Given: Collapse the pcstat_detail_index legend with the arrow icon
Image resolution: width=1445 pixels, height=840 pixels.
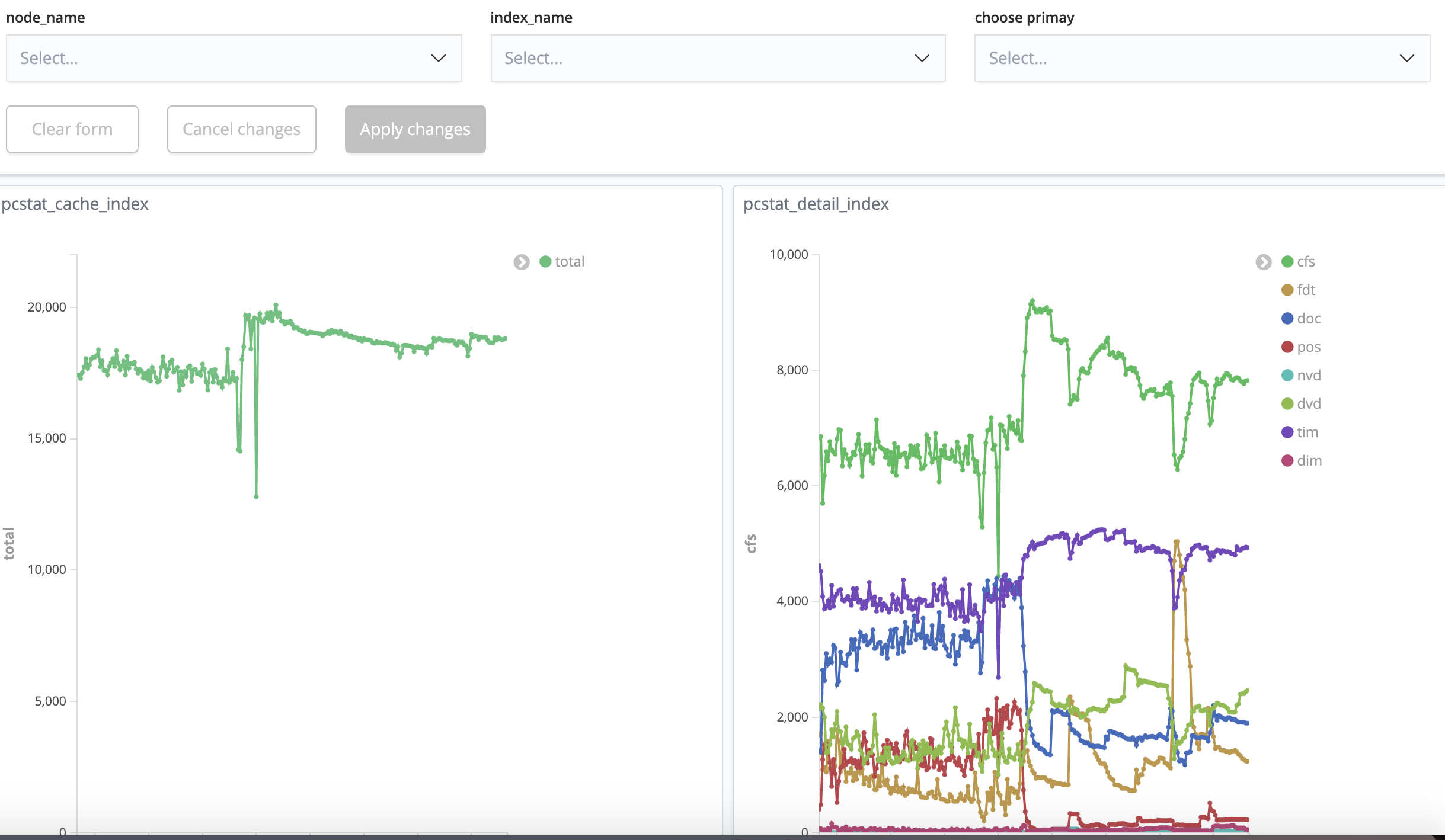Looking at the screenshot, I should pyautogui.click(x=1263, y=262).
